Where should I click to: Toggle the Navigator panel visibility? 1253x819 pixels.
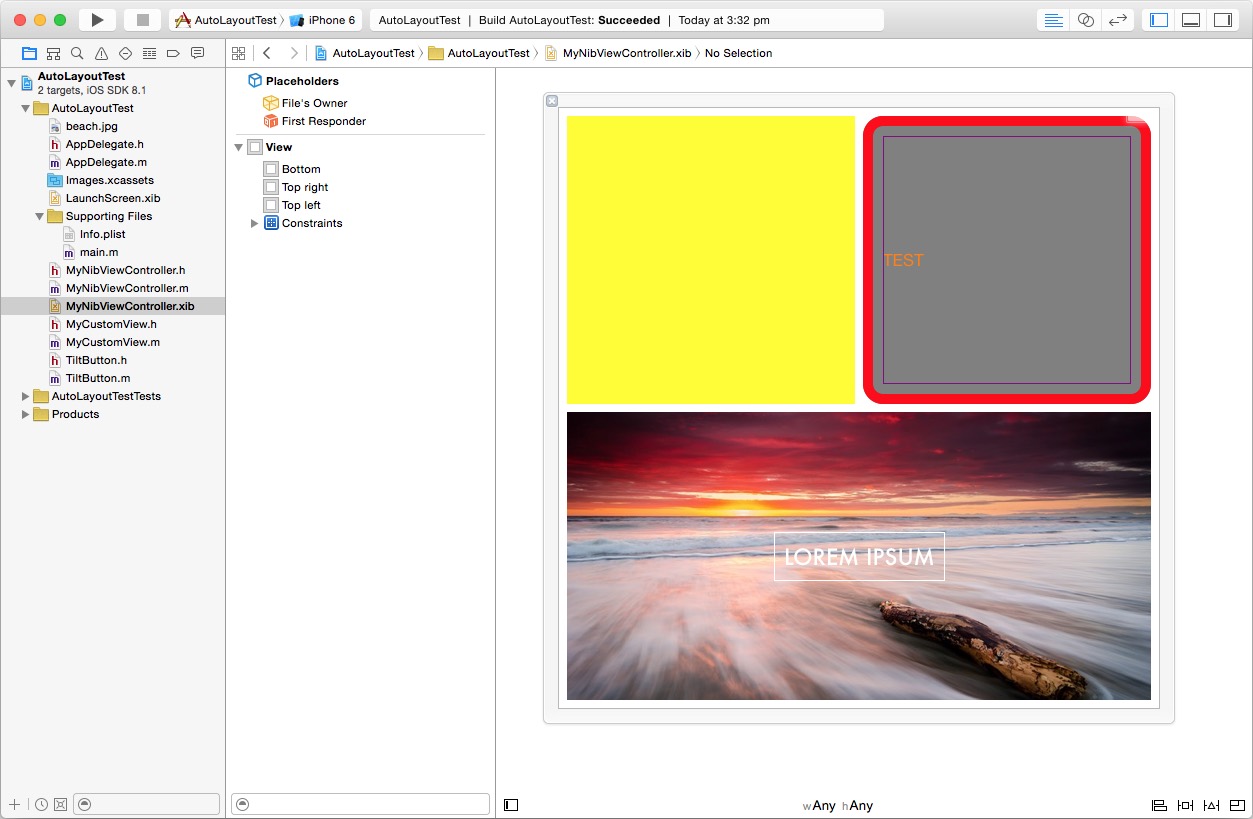pyautogui.click(x=1159, y=20)
